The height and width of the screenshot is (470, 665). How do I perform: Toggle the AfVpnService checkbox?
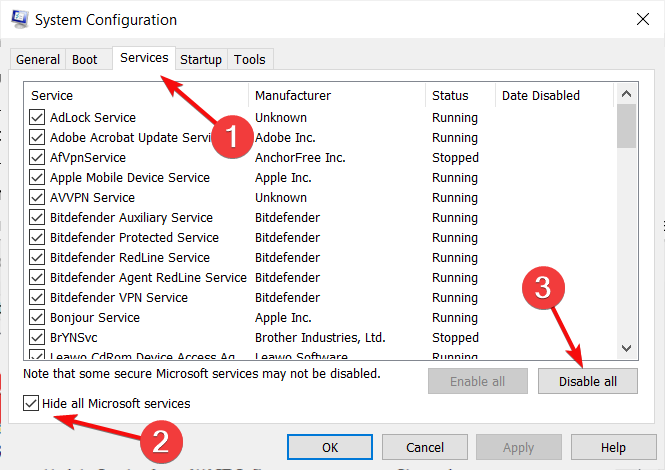click(38, 158)
